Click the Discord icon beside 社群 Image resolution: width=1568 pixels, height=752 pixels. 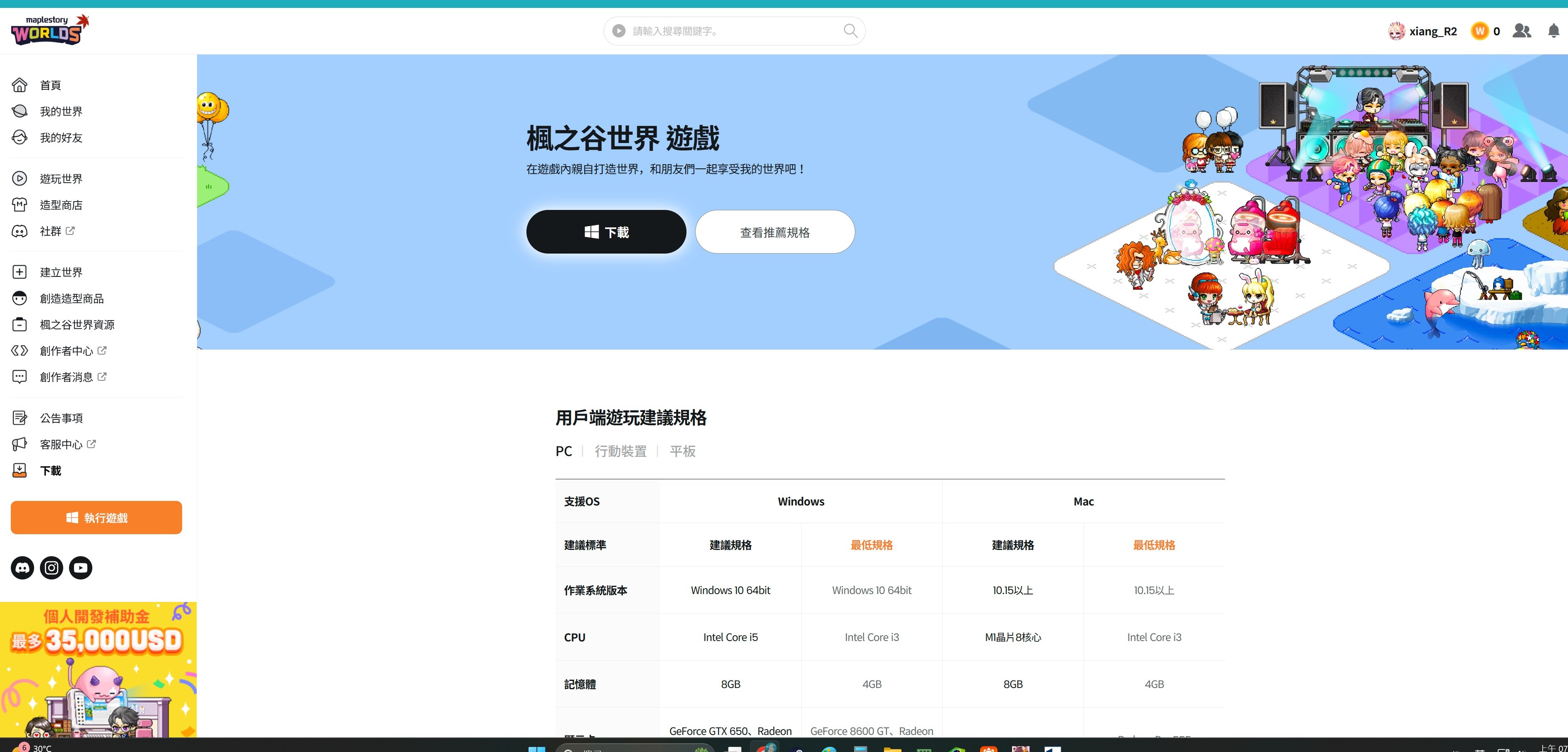tap(20, 231)
